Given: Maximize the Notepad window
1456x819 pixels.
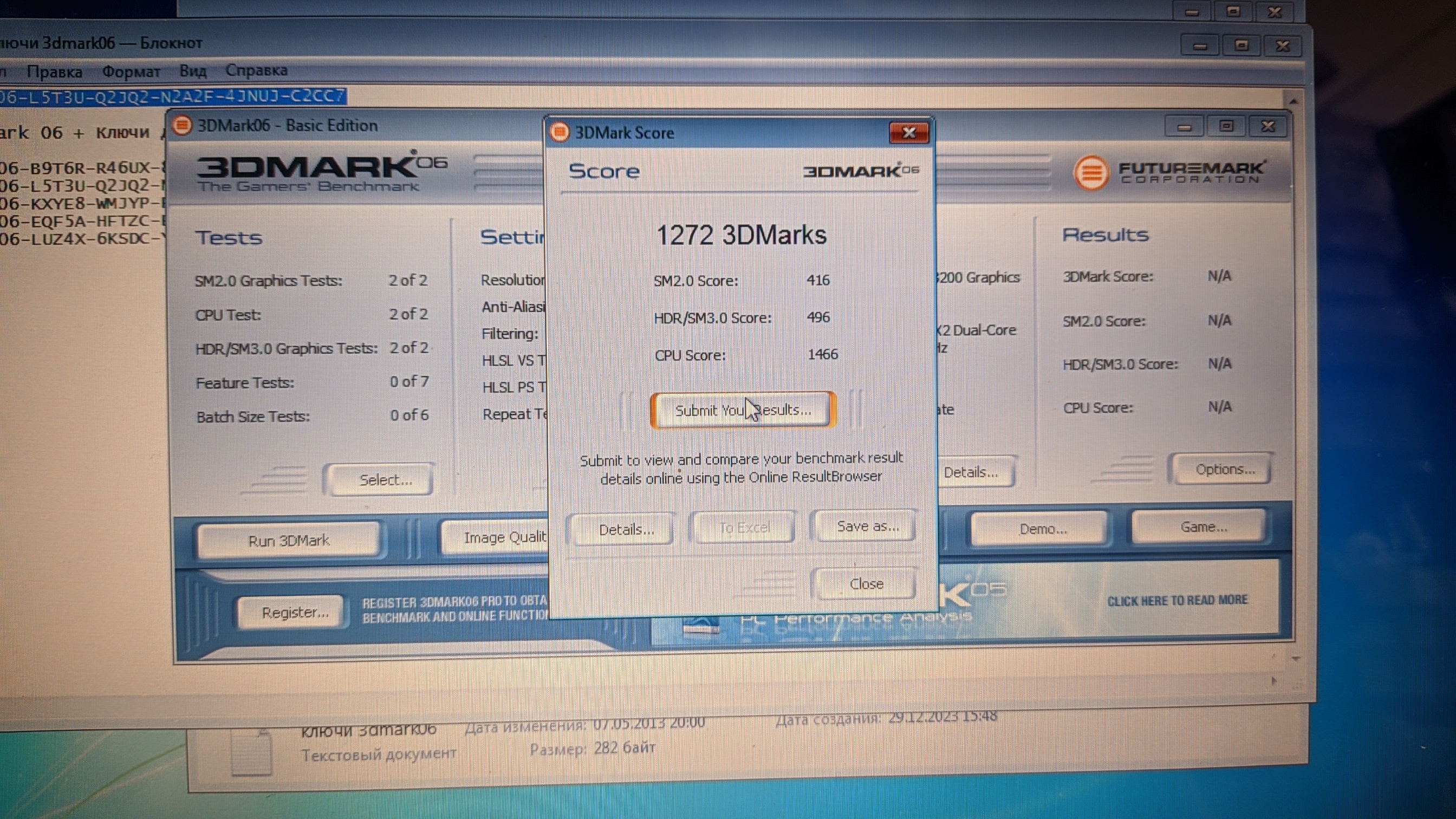Looking at the screenshot, I should 1241,45.
